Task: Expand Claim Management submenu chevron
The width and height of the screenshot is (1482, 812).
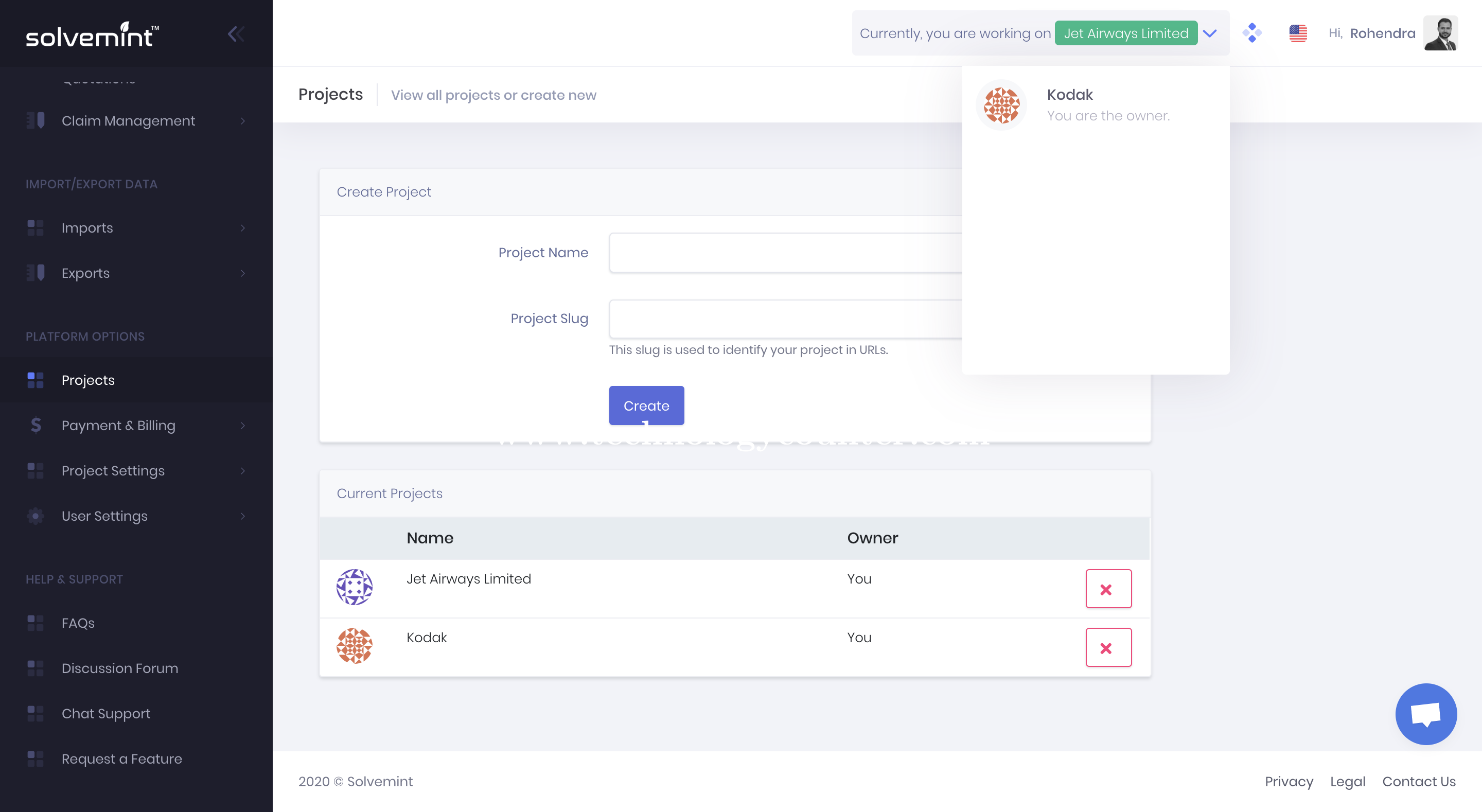Action: coord(243,121)
